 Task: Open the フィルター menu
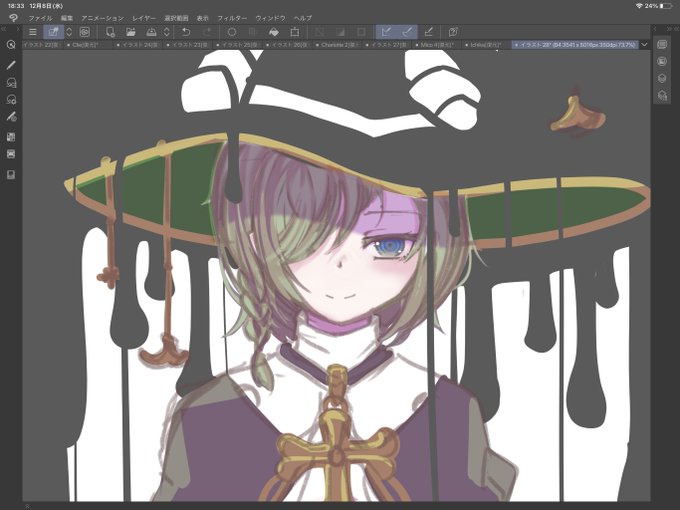point(232,18)
